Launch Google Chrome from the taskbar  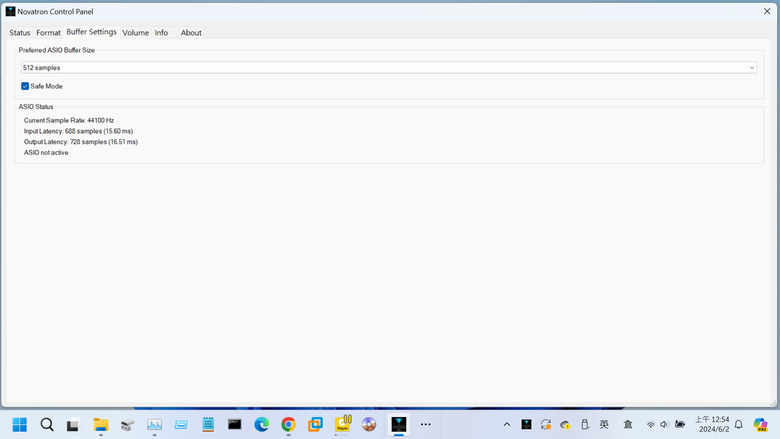click(x=289, y=425)
